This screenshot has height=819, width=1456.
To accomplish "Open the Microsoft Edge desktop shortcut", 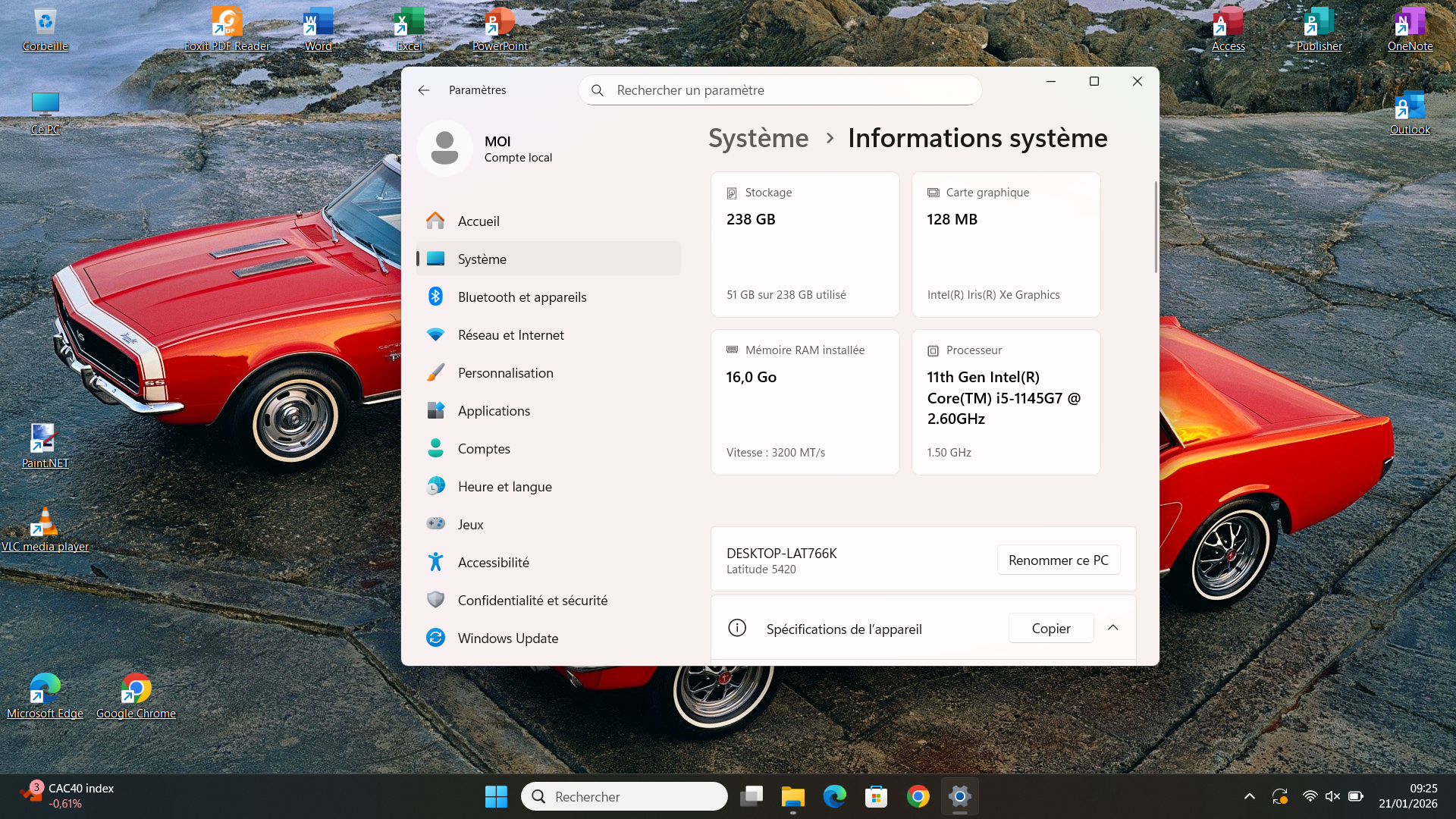I will click(x=45, y=696).
